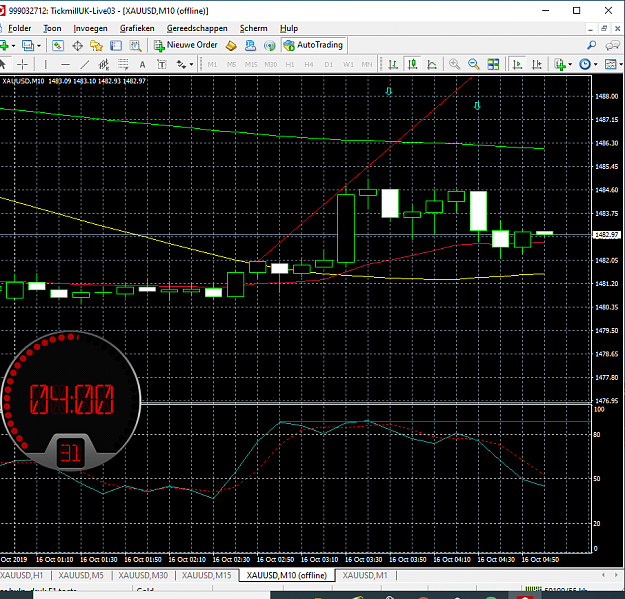Choose the vertical line drawing tool
This screenshot has height=599, width=625.
(45, 64)
